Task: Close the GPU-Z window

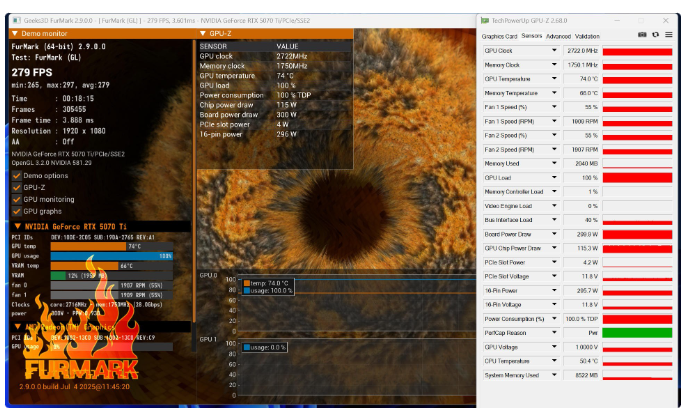Action: click(665, 21)
